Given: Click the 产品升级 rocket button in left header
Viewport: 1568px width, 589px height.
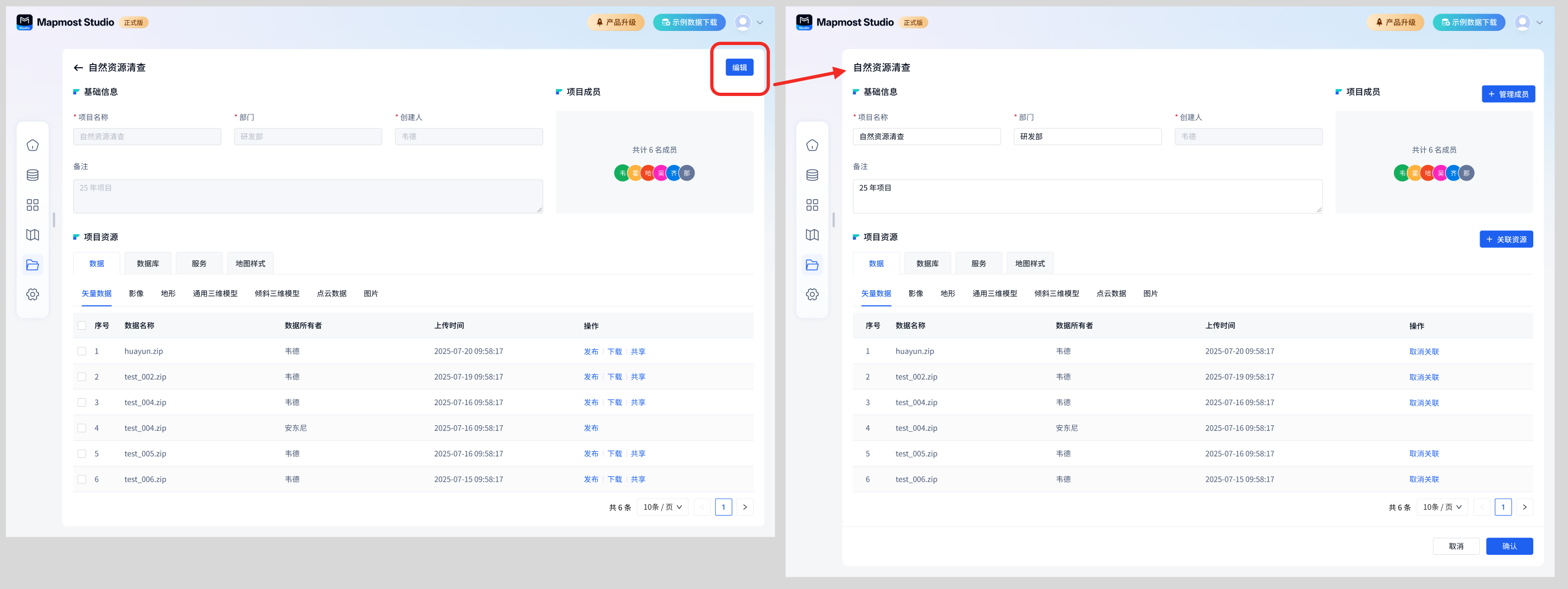Looking at the screenshot, I should click(615, 23).
